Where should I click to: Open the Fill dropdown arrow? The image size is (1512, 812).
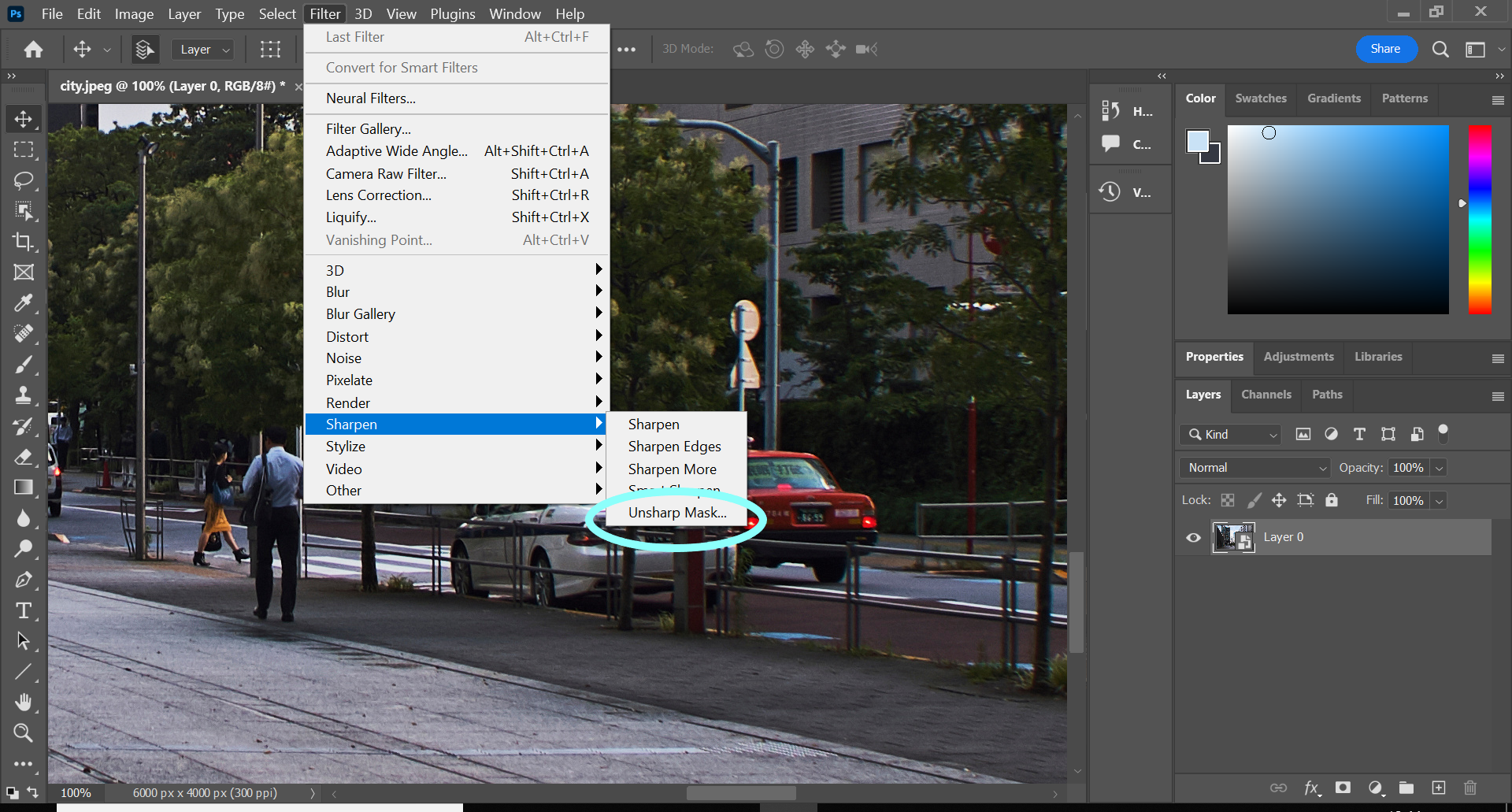coord(1440,501)
